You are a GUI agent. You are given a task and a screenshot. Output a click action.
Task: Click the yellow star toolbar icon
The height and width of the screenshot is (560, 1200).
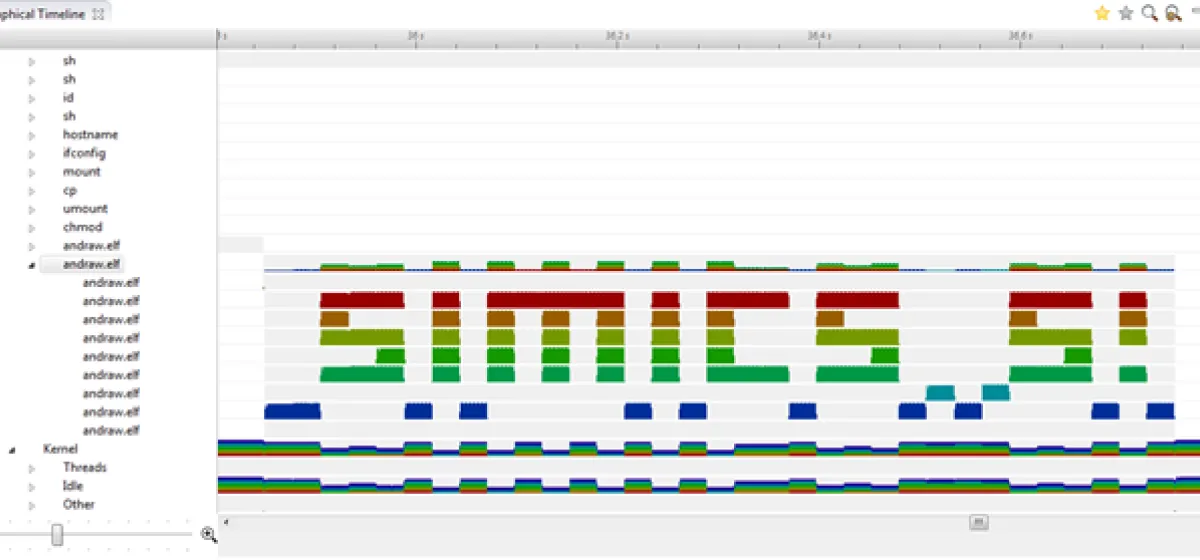pos(1102,13)
